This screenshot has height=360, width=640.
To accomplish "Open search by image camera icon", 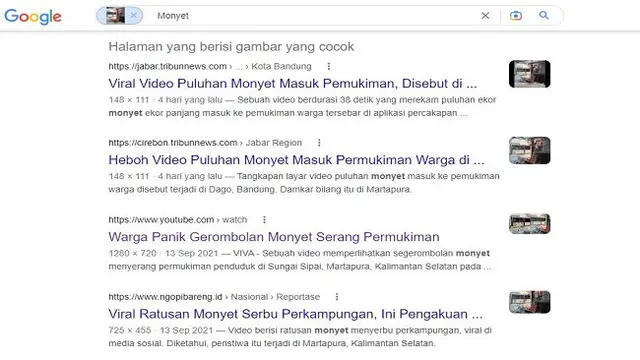I will 516,16.
